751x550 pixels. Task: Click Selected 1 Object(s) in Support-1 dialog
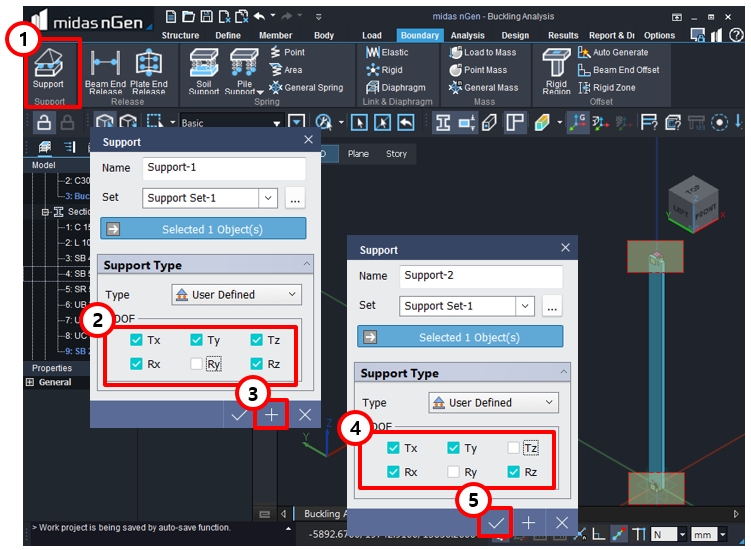203,229
